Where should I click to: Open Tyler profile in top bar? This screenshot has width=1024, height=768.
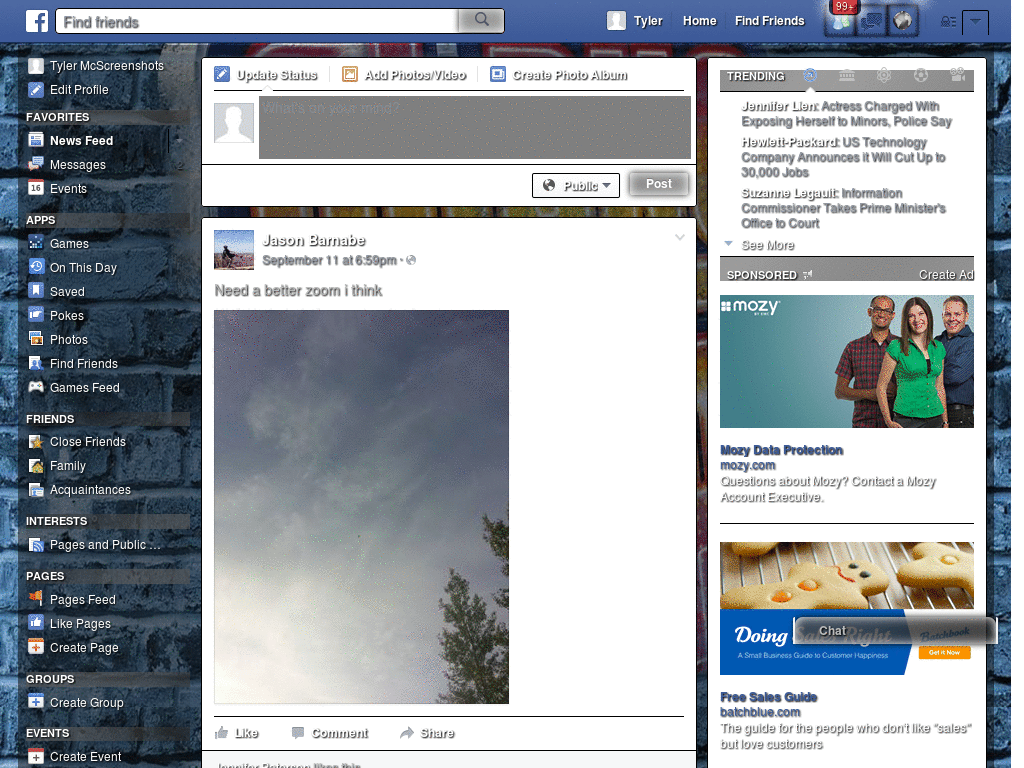coord(635,21)
